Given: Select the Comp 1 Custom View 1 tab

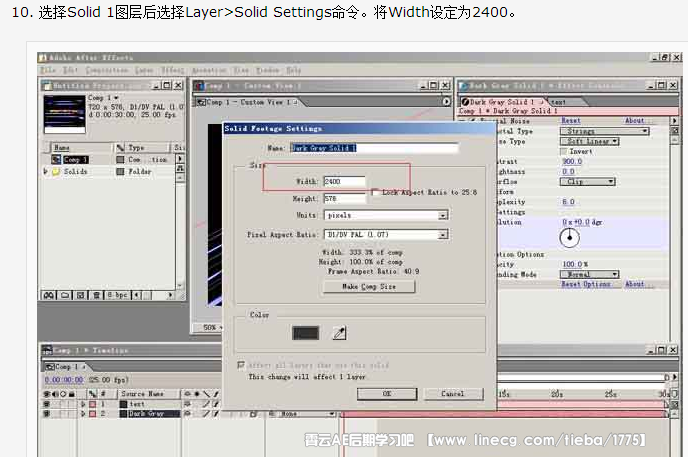Looking at the screenshot, I should (x=247, y=102).
